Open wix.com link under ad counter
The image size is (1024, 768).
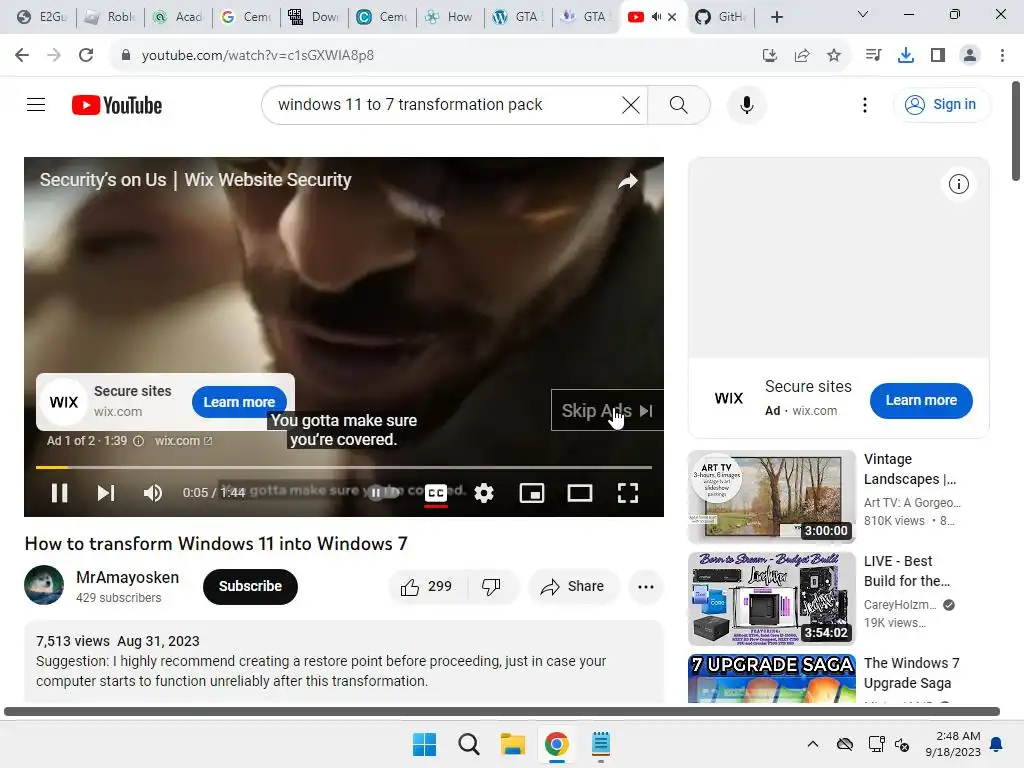point(183,441)
